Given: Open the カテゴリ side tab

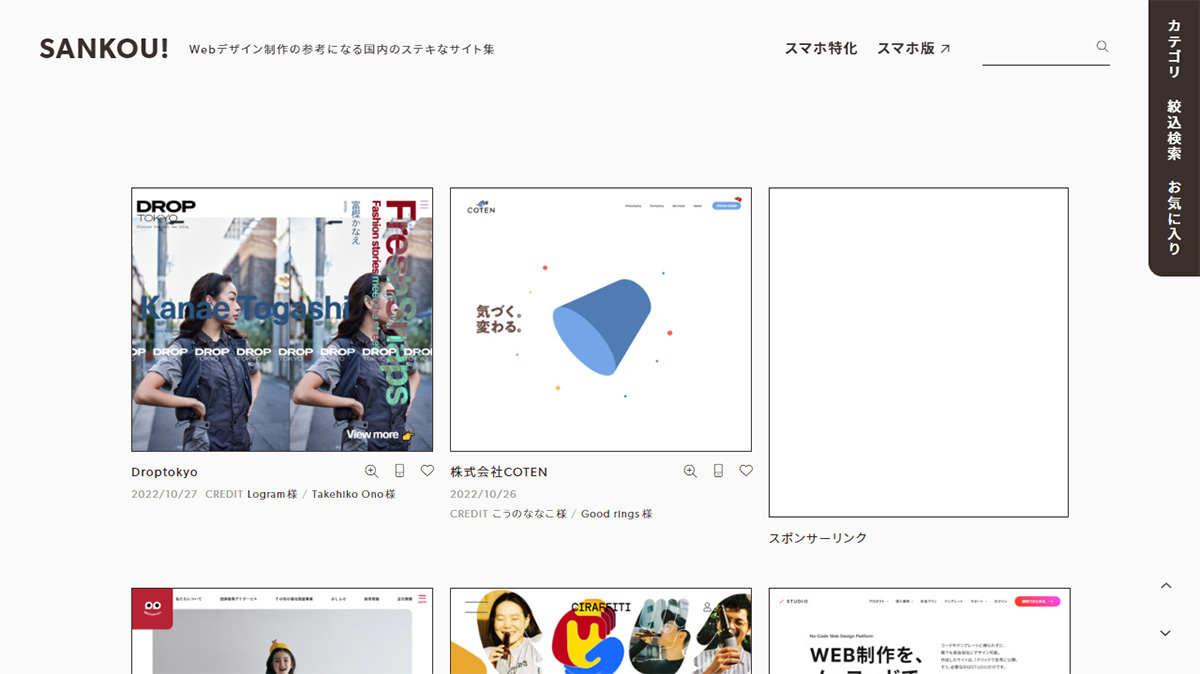Looking at the screenshot, I should (x=1174, y=49).
